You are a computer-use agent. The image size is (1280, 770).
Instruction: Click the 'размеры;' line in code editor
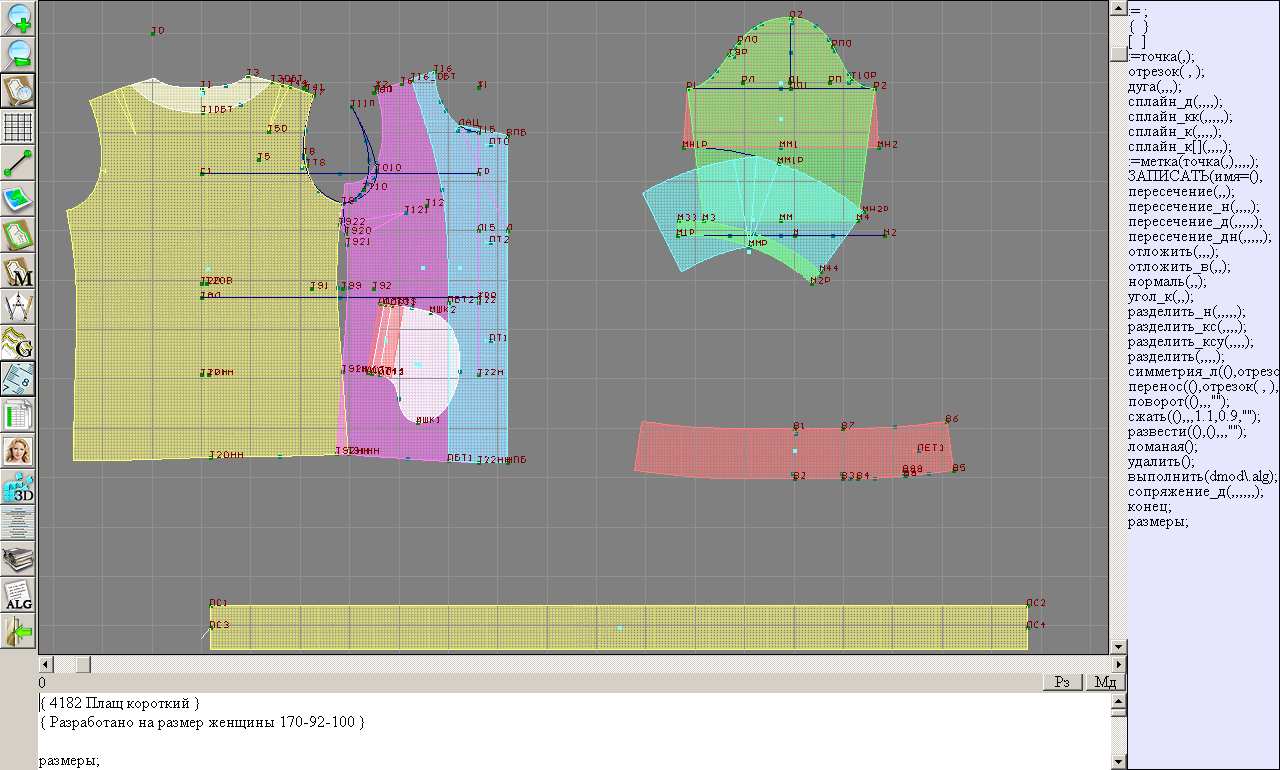click(69, 761)
